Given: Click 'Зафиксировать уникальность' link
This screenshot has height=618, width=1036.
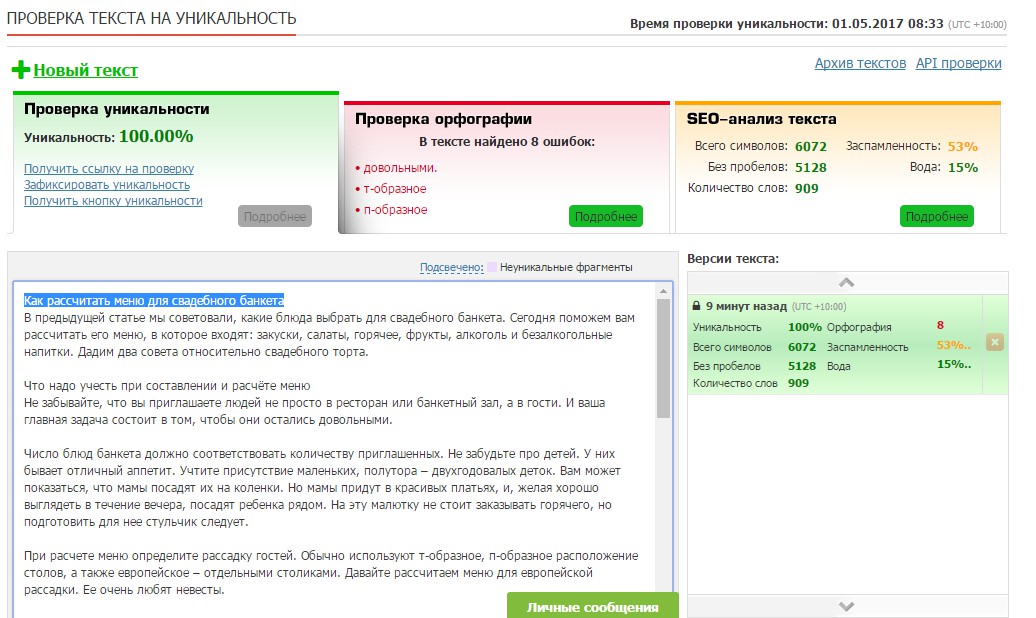Looking at the screenshot, I should (x=107, y=185).
